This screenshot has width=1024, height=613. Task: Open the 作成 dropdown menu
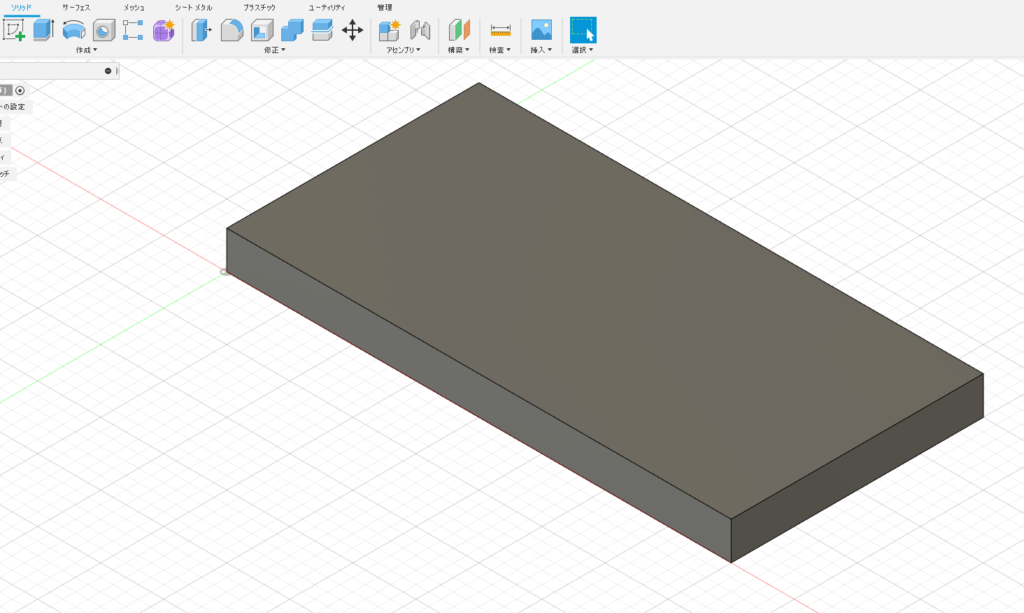point(86,50)
